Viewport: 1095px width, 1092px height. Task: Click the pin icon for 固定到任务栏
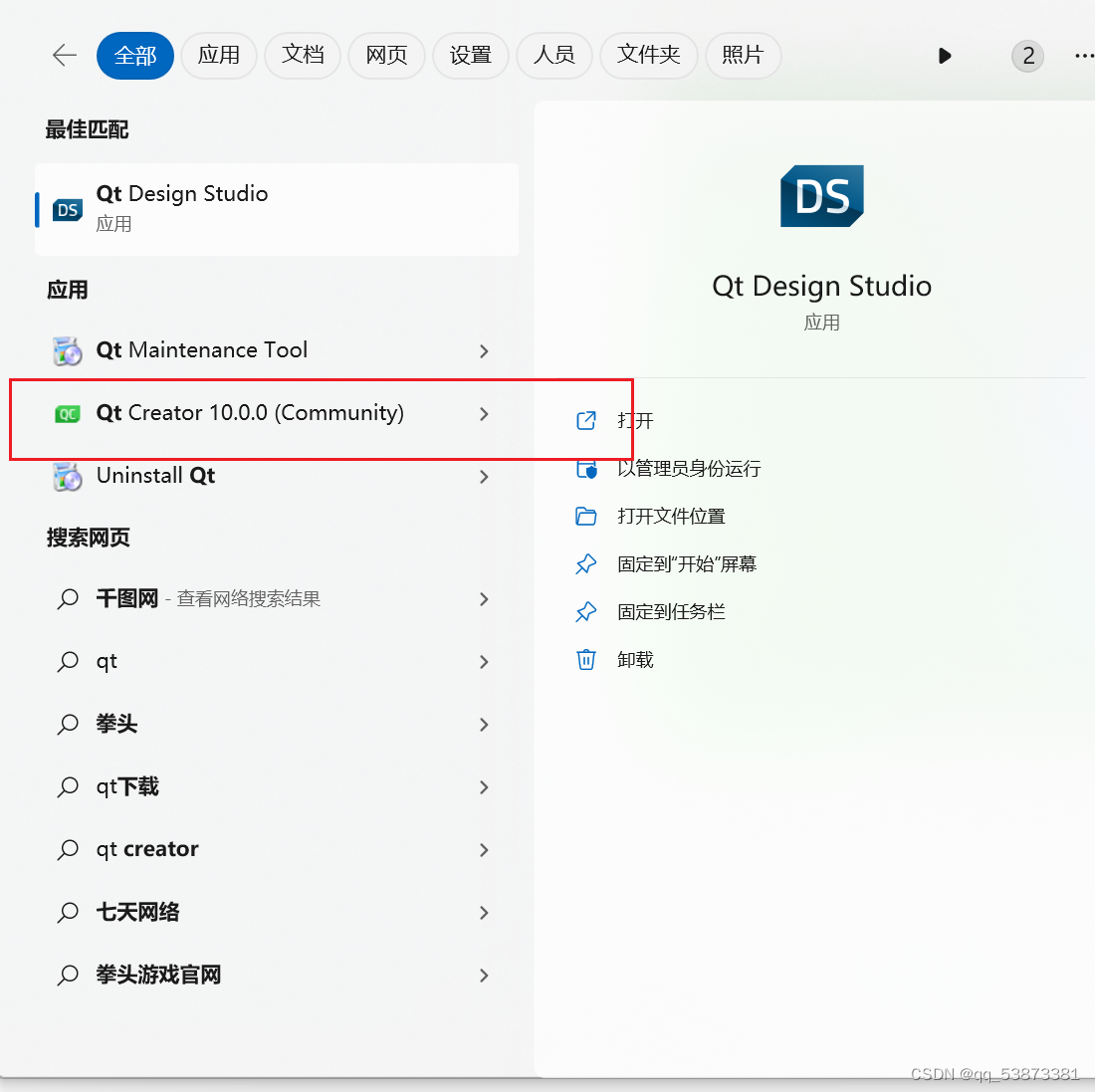586,612
